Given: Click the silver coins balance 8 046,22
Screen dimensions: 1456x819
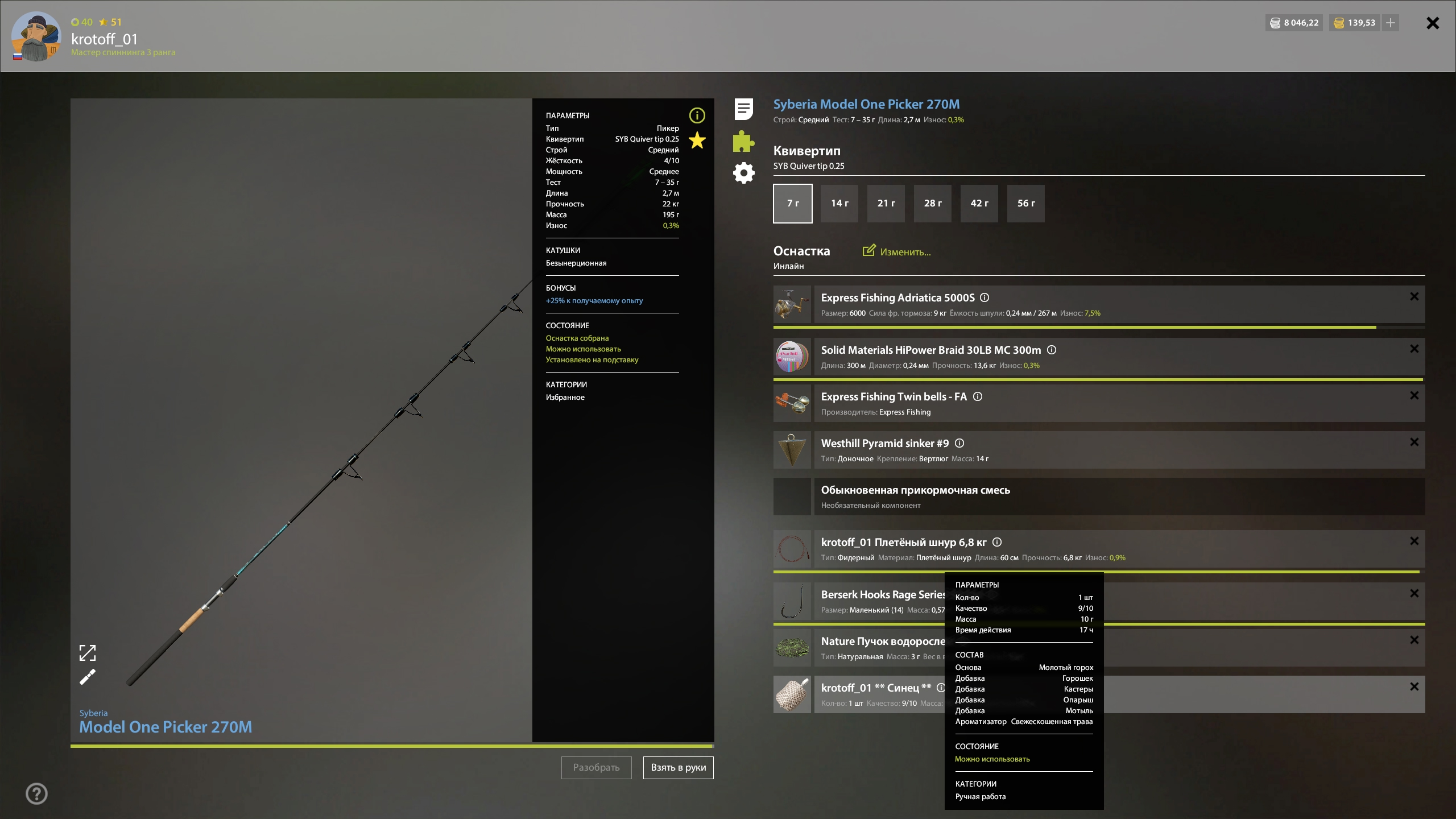Looking at the screenshot, I should pyautogui.click(x=1294, y=23).
